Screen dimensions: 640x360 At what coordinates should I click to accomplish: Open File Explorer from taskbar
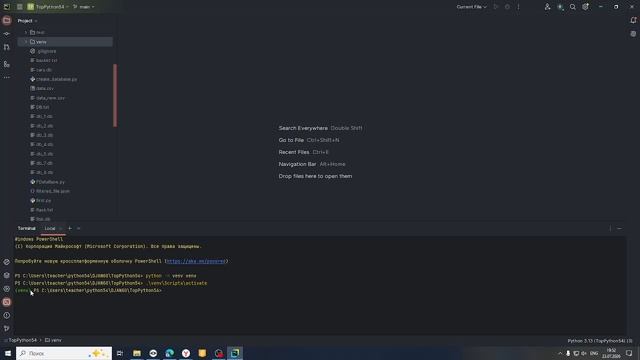137,353
